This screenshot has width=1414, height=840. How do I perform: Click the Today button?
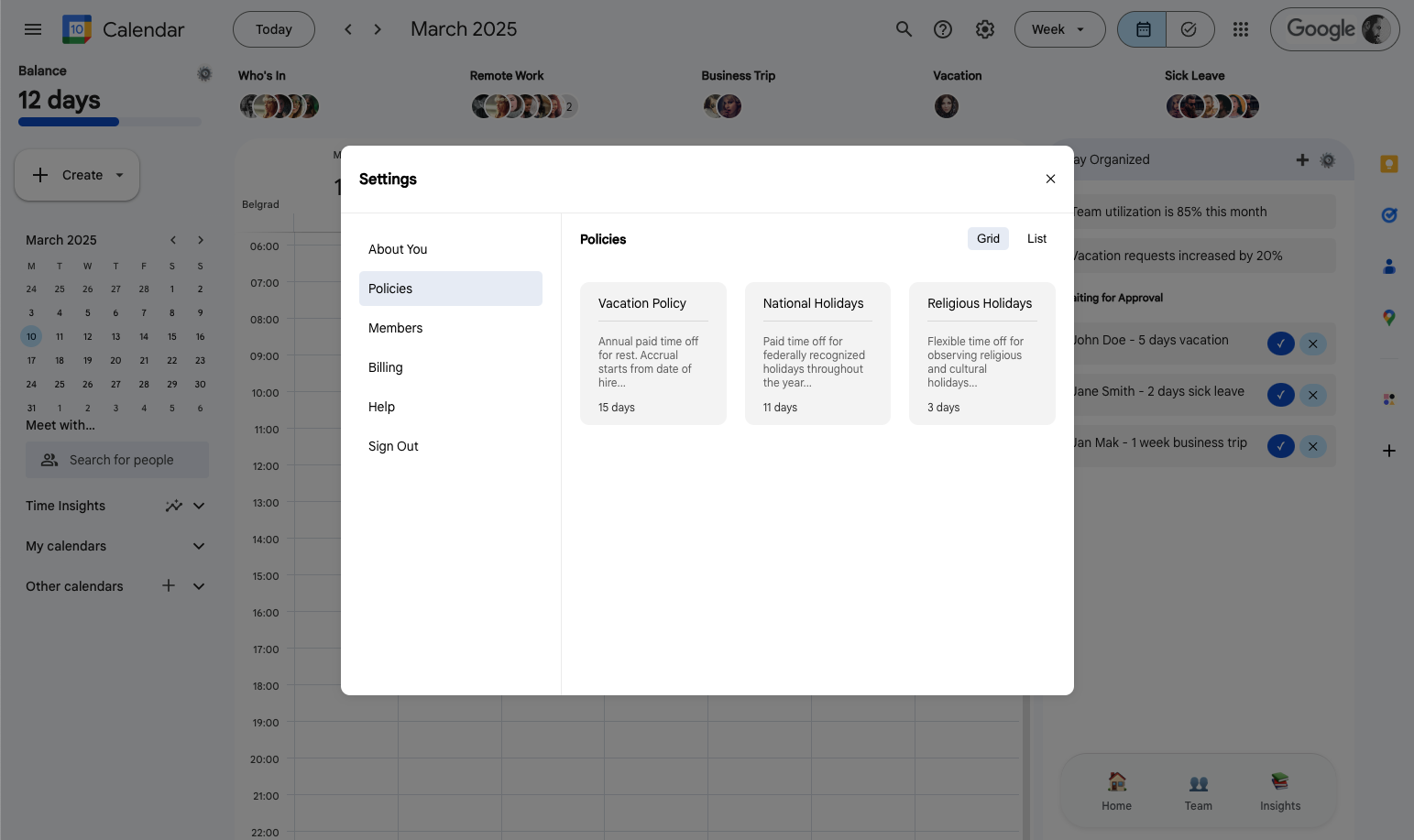tap(274, 29)
